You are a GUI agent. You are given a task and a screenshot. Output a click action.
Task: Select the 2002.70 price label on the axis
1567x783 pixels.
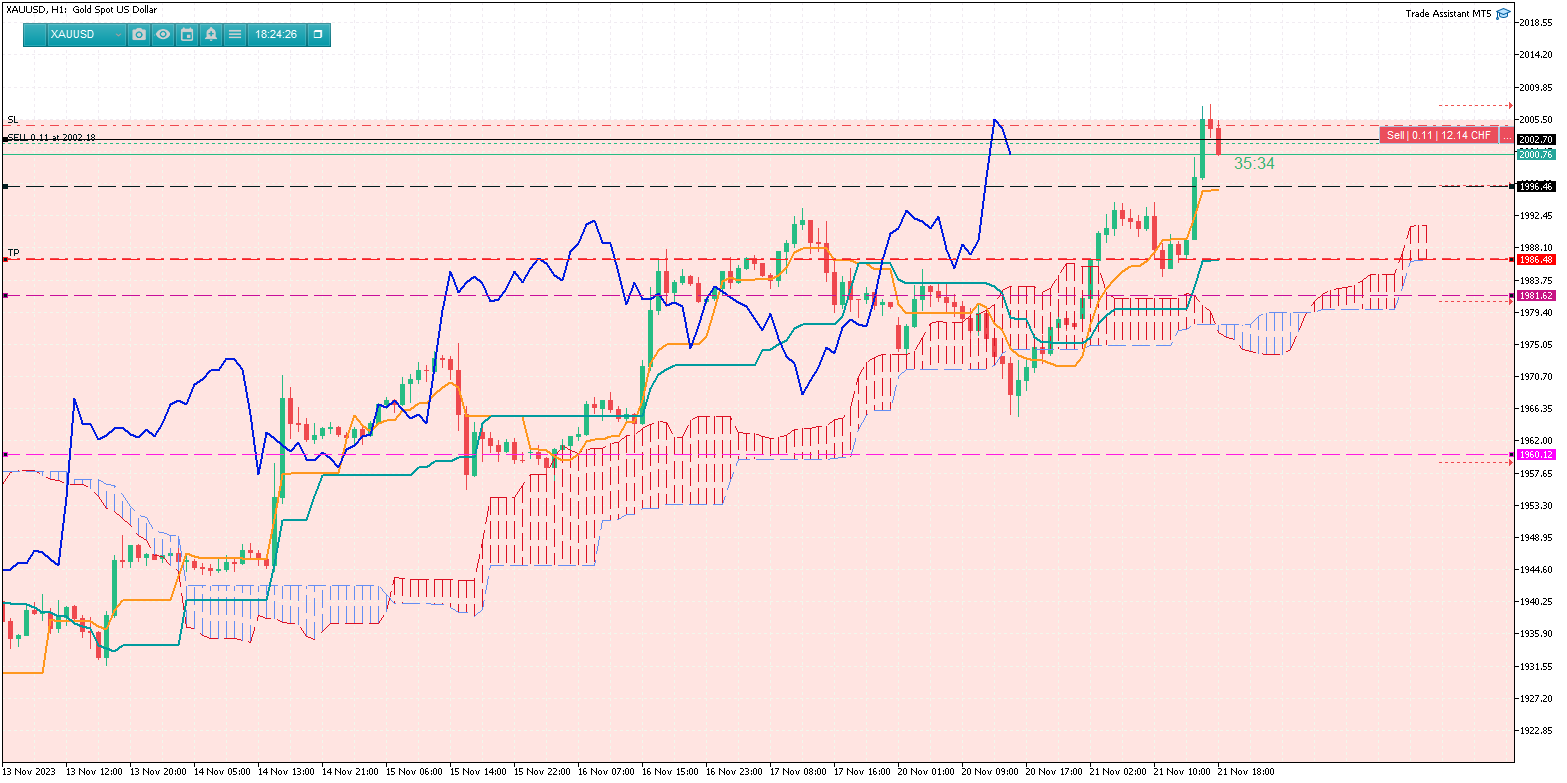tap(1535, 139)
